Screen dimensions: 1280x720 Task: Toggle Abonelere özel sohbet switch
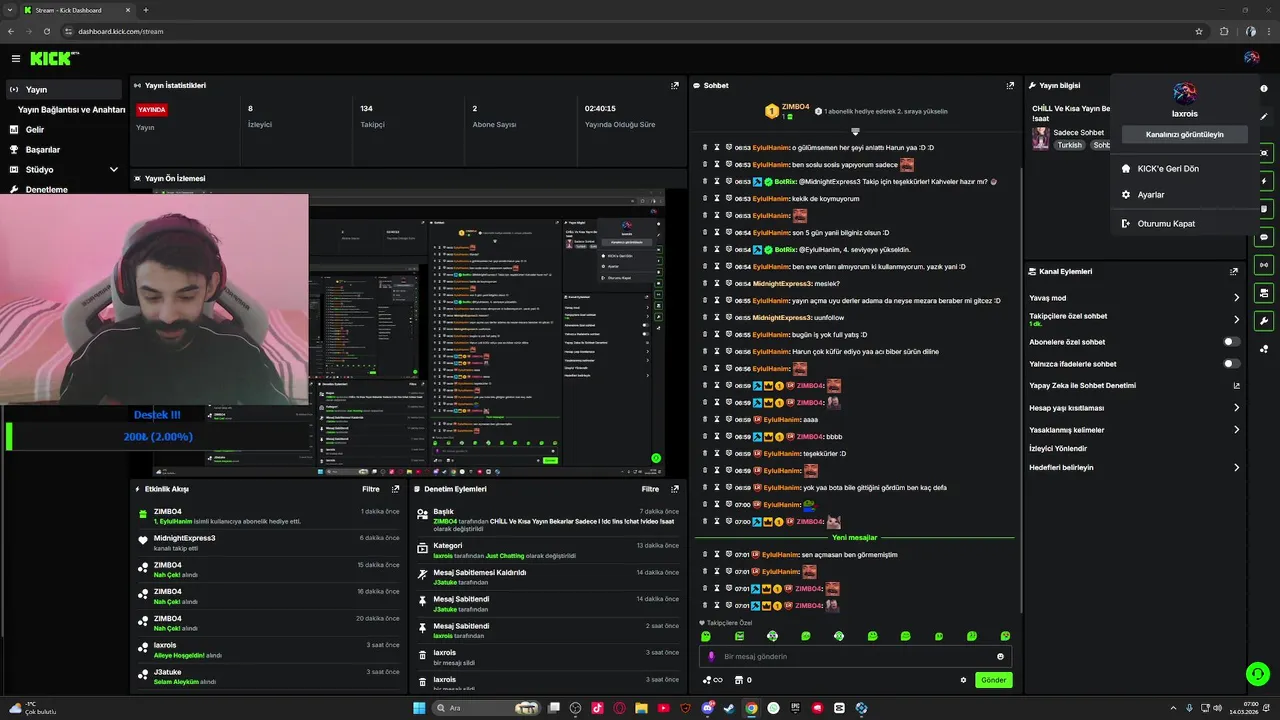pyautogui.click(x=1232, y=342)
